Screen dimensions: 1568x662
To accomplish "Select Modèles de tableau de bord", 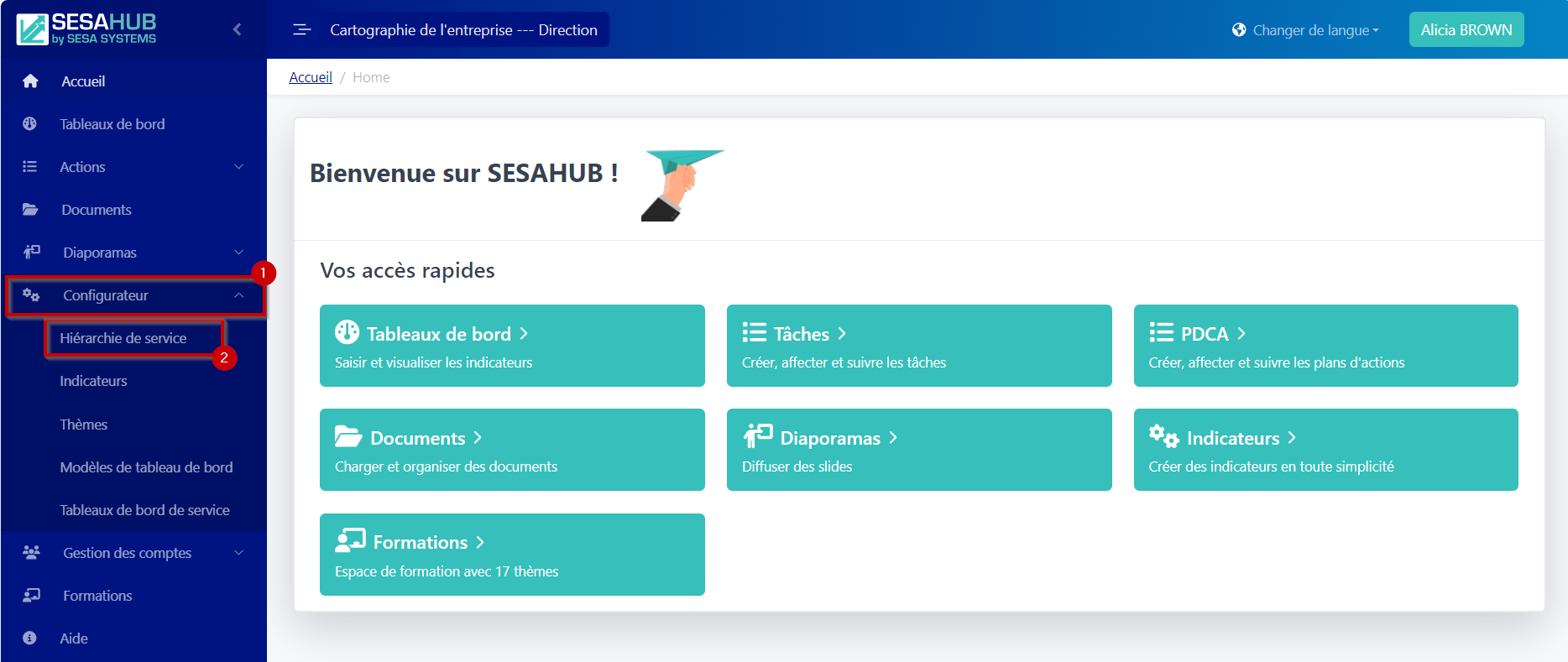I will pos(146,467).
